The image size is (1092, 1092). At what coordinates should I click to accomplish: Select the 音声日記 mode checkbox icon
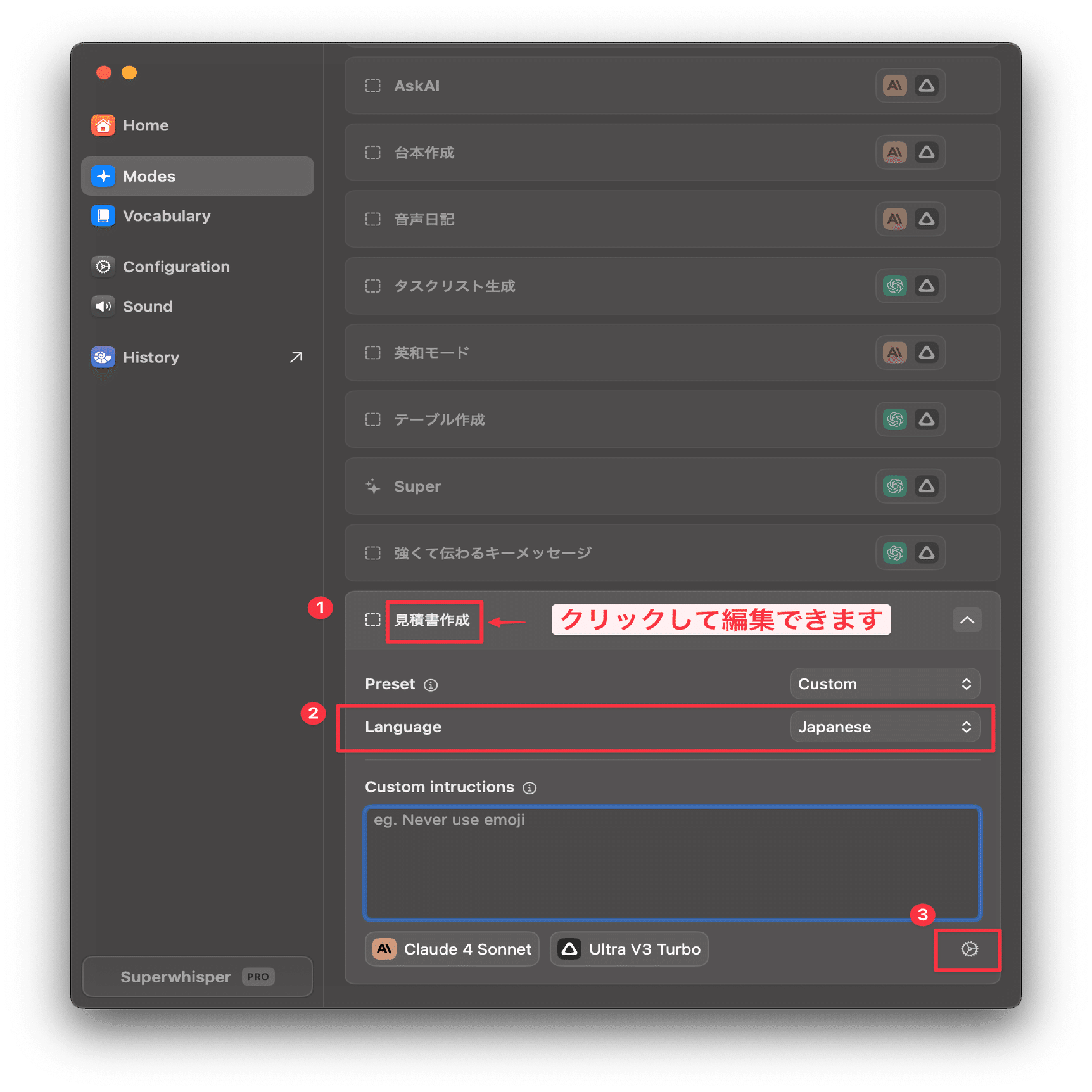pyautogui.click(x=373, y=219)
